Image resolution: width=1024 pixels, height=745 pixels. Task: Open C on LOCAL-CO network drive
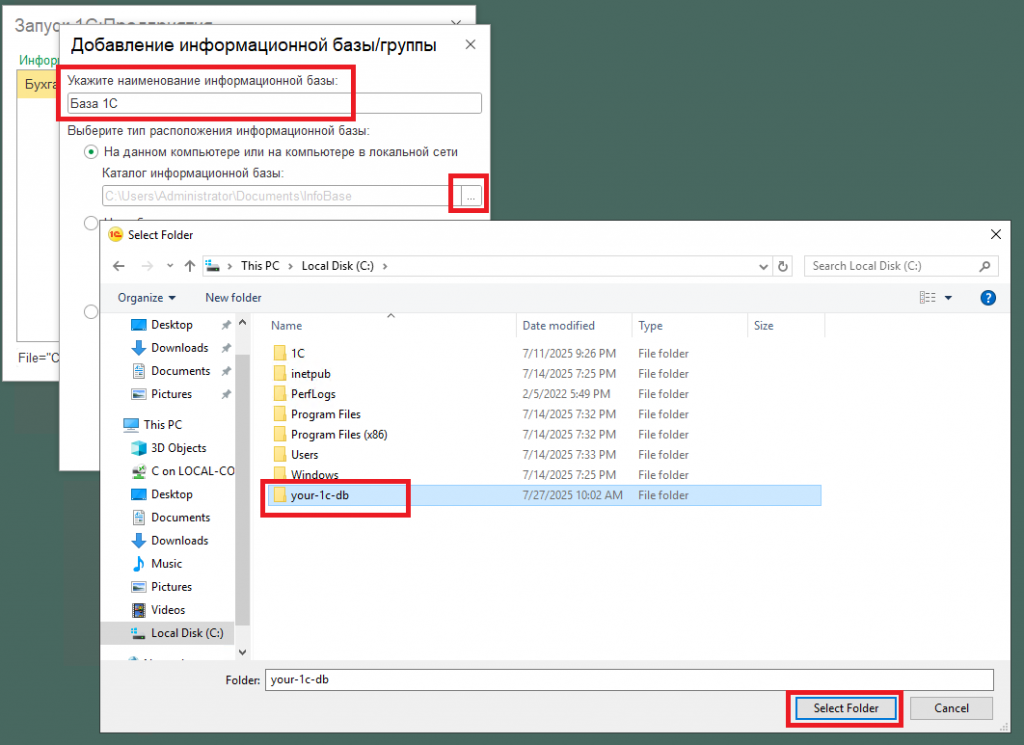coord(183,471)
